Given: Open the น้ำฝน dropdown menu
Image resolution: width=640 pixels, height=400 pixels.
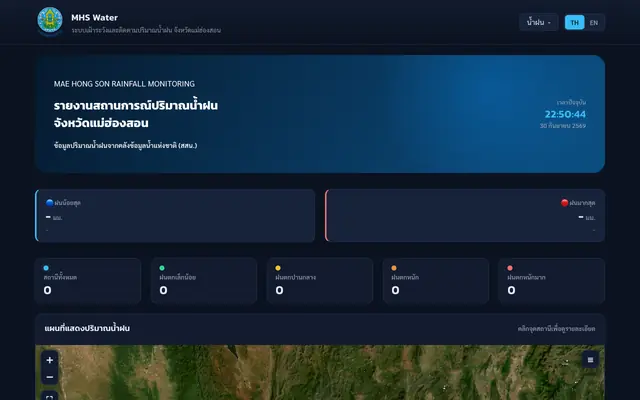Looking at the screenshot, I should click(539, 22).
